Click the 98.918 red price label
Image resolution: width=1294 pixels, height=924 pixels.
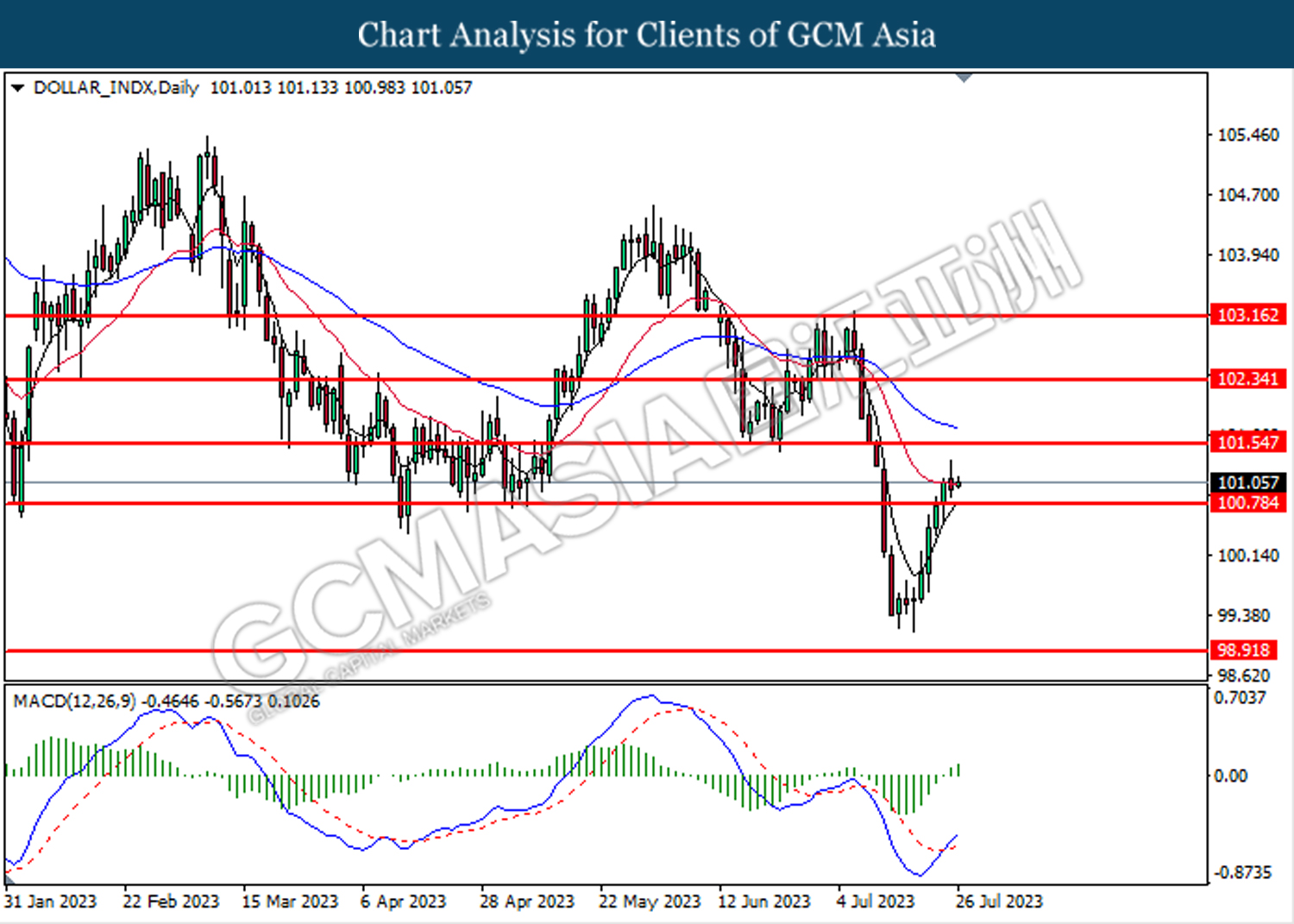click(x=1243, y=651)
